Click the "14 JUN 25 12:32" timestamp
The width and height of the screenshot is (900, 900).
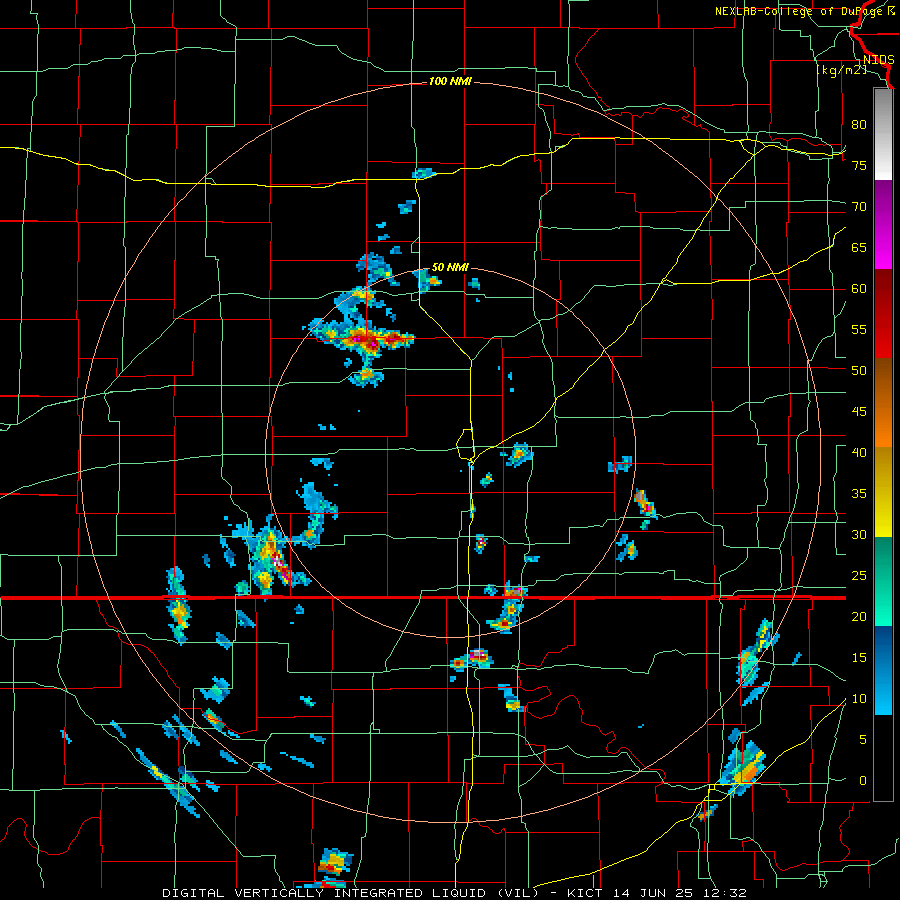click(681, 893)
